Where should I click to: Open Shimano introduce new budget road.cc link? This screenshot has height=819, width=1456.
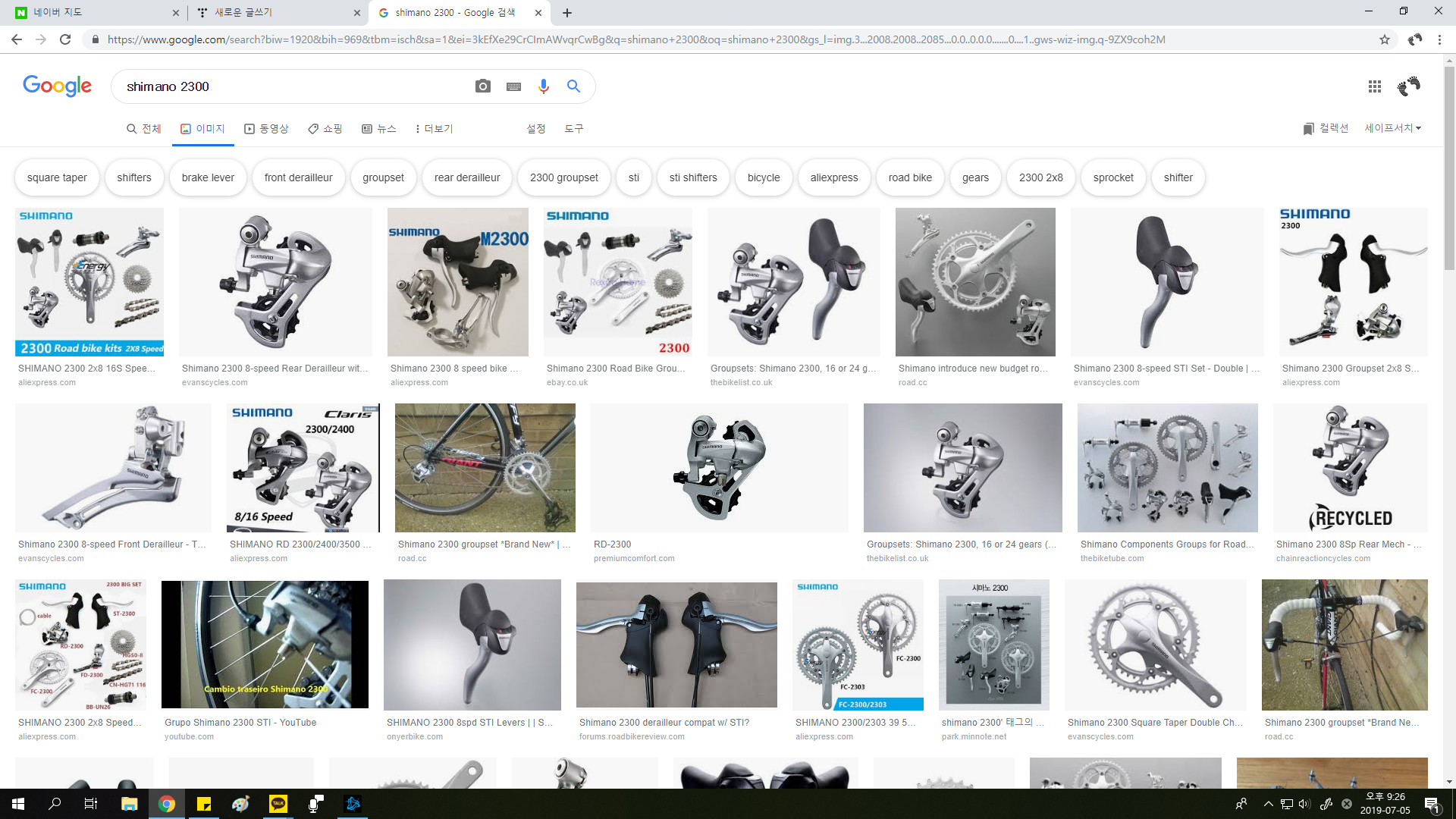click(973, 369)
